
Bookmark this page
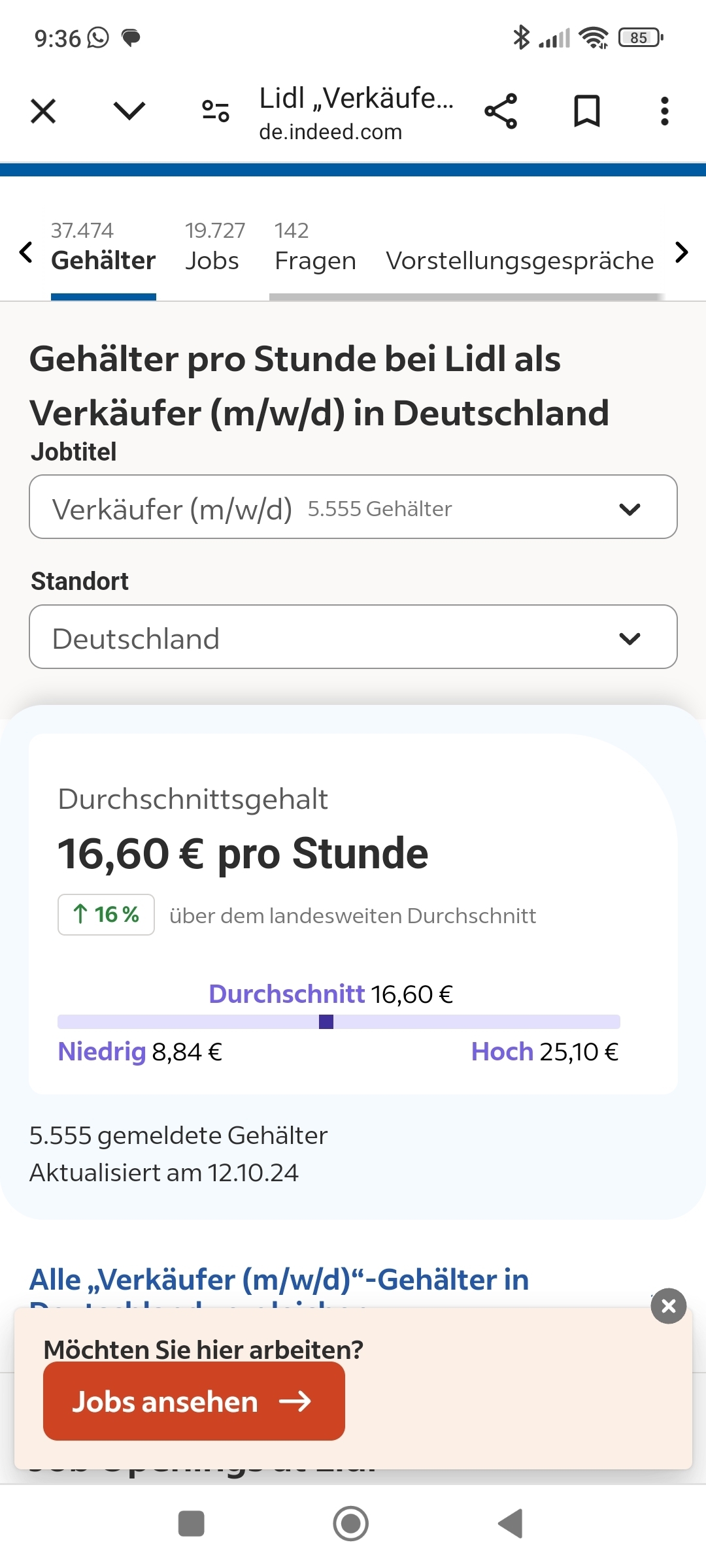click(586, 111)
